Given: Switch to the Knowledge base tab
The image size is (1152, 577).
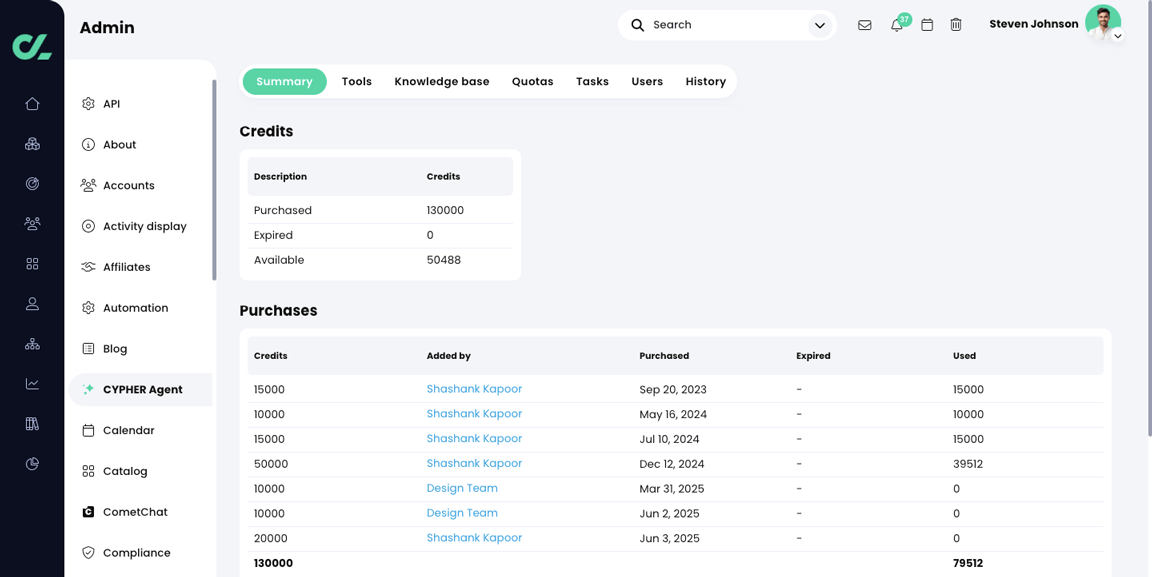Looking at the screenshot, I should pyautogui.click(x=441, y=81).
